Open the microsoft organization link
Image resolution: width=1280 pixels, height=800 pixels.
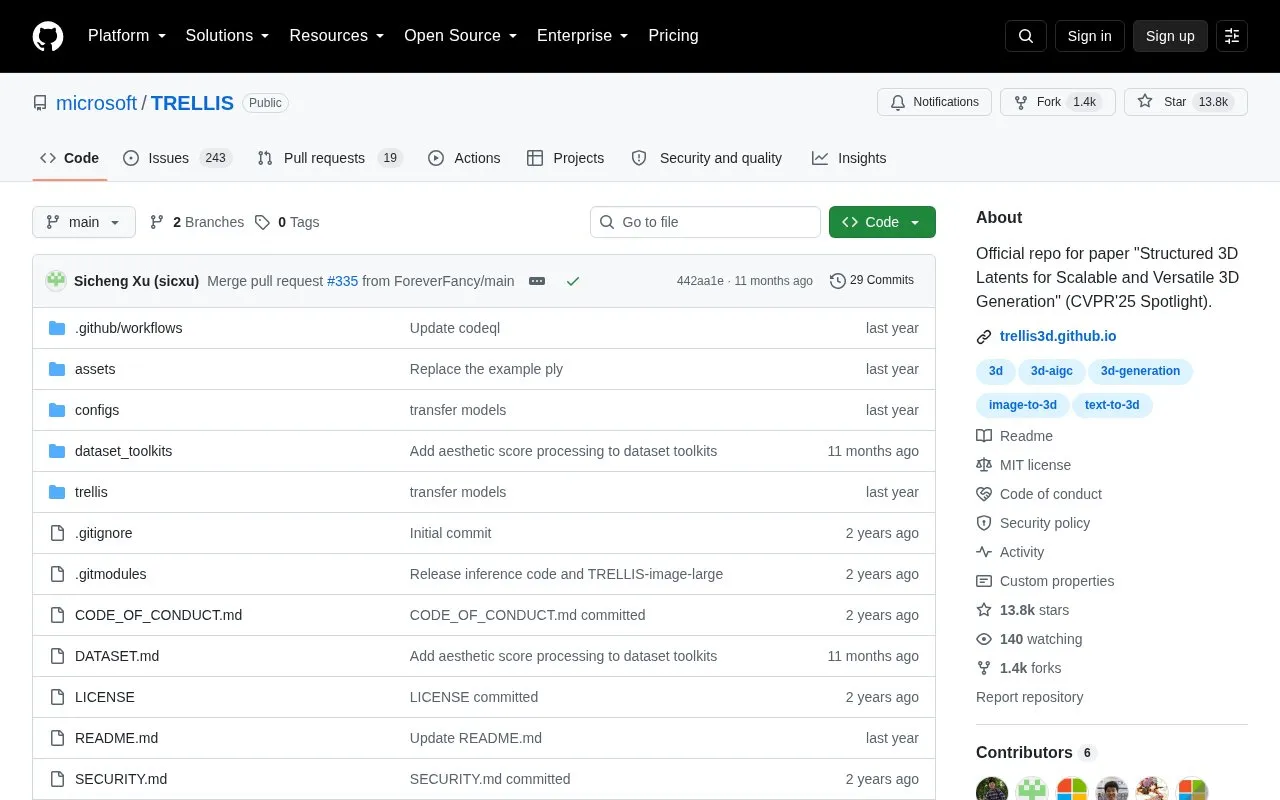(96, 103)
